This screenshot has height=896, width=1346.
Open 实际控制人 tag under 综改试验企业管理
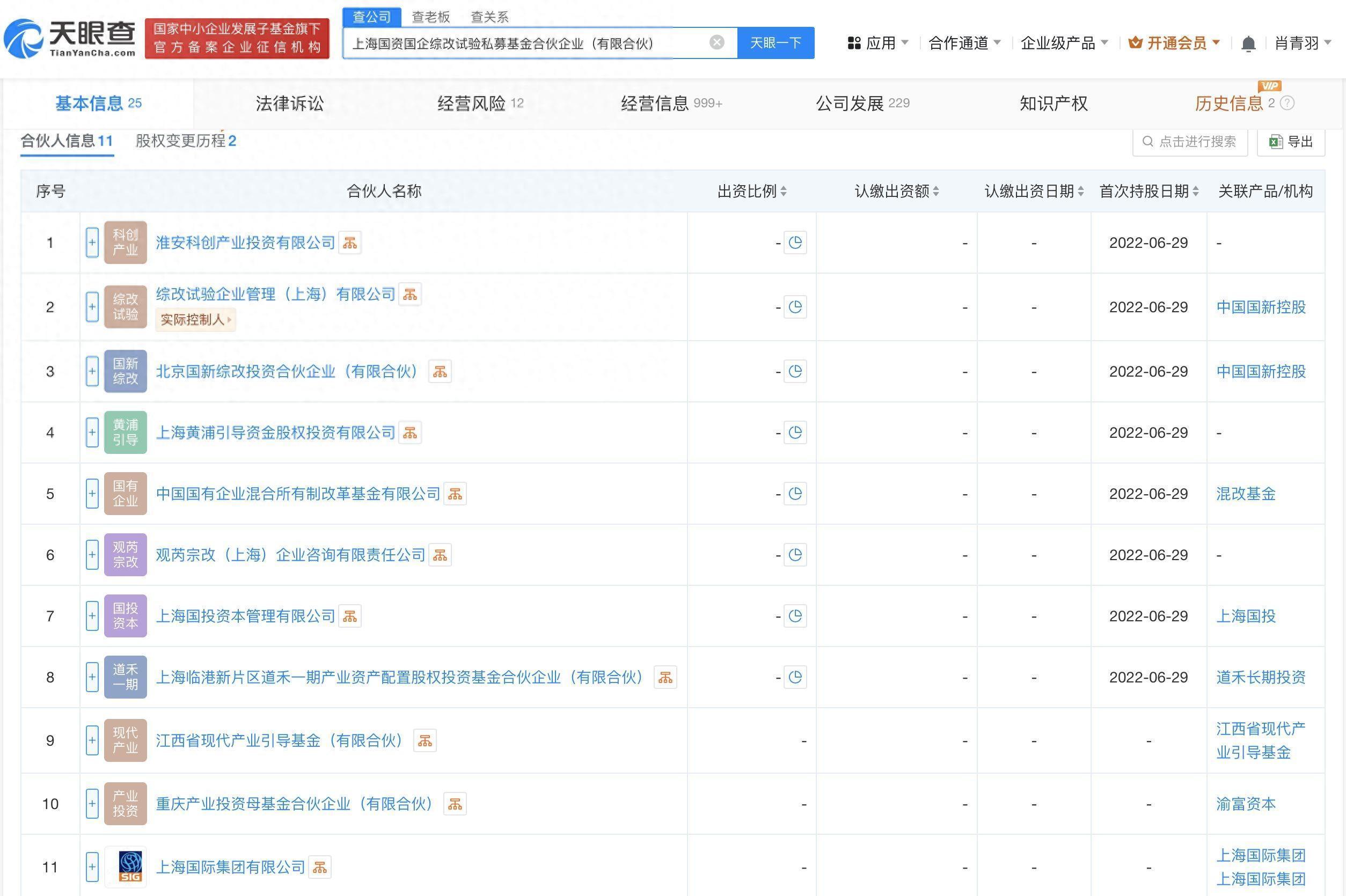click(x=195, y=319)
